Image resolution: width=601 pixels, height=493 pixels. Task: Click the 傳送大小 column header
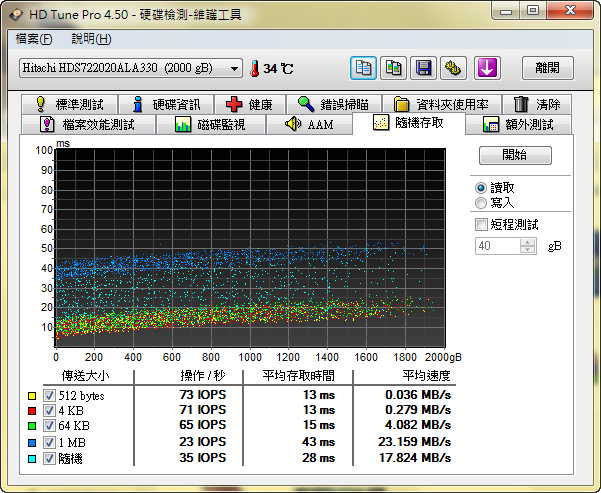point(85,375)
